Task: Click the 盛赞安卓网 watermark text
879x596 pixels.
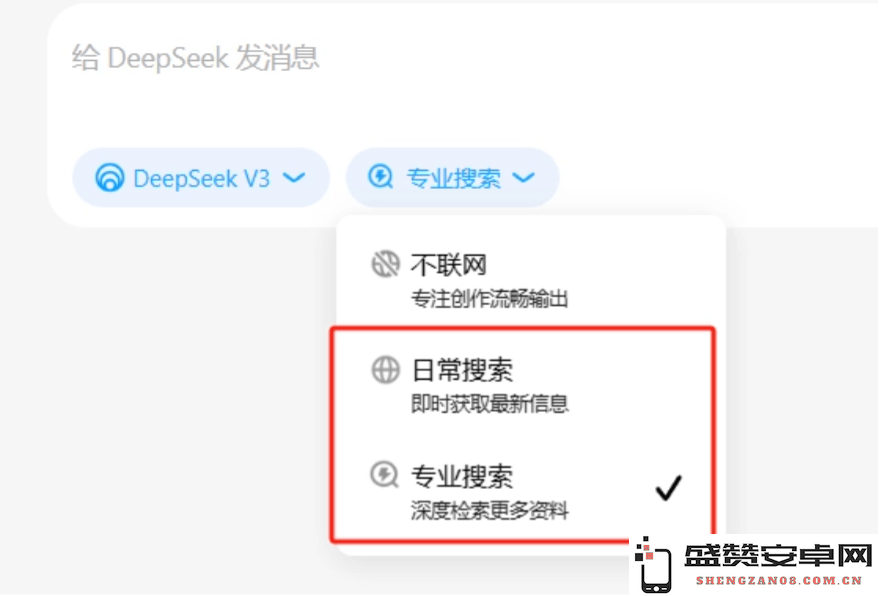Action: [x=778, y=556]
